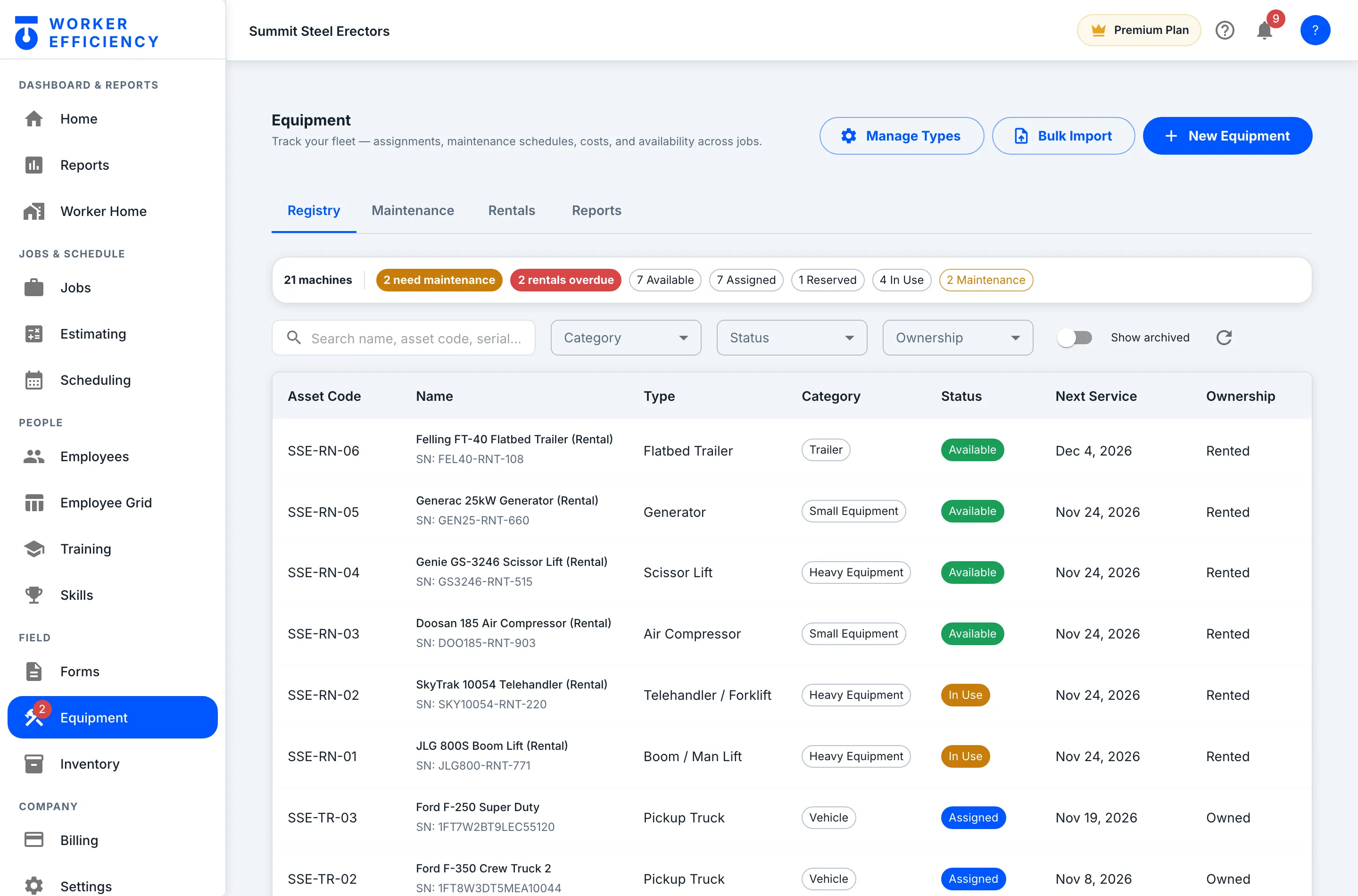Open the Ownership filter dropdown
1358x896 pixels.
(958, 338)
